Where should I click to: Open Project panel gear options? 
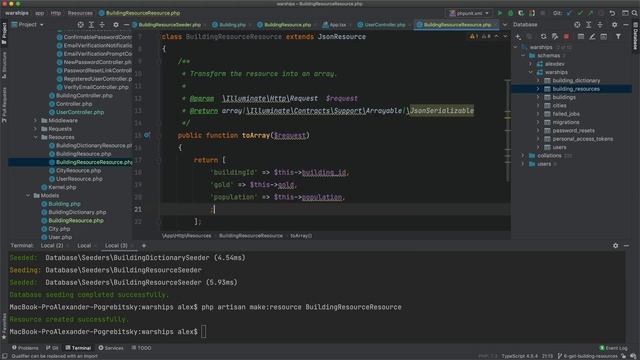pyautogui.click(x=116, y=25)
